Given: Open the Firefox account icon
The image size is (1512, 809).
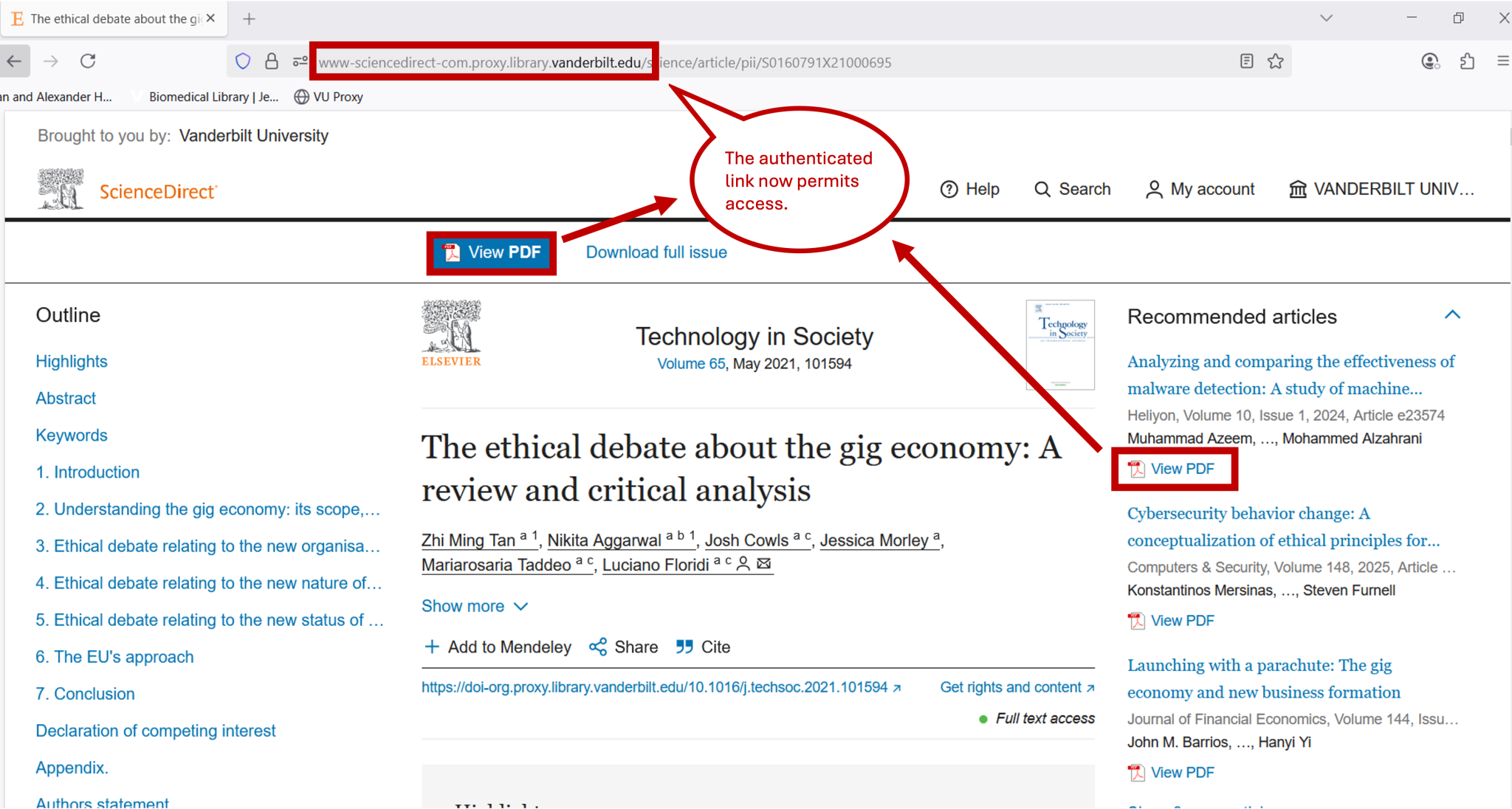Looking at the screenshot, I should (1431, 62).
